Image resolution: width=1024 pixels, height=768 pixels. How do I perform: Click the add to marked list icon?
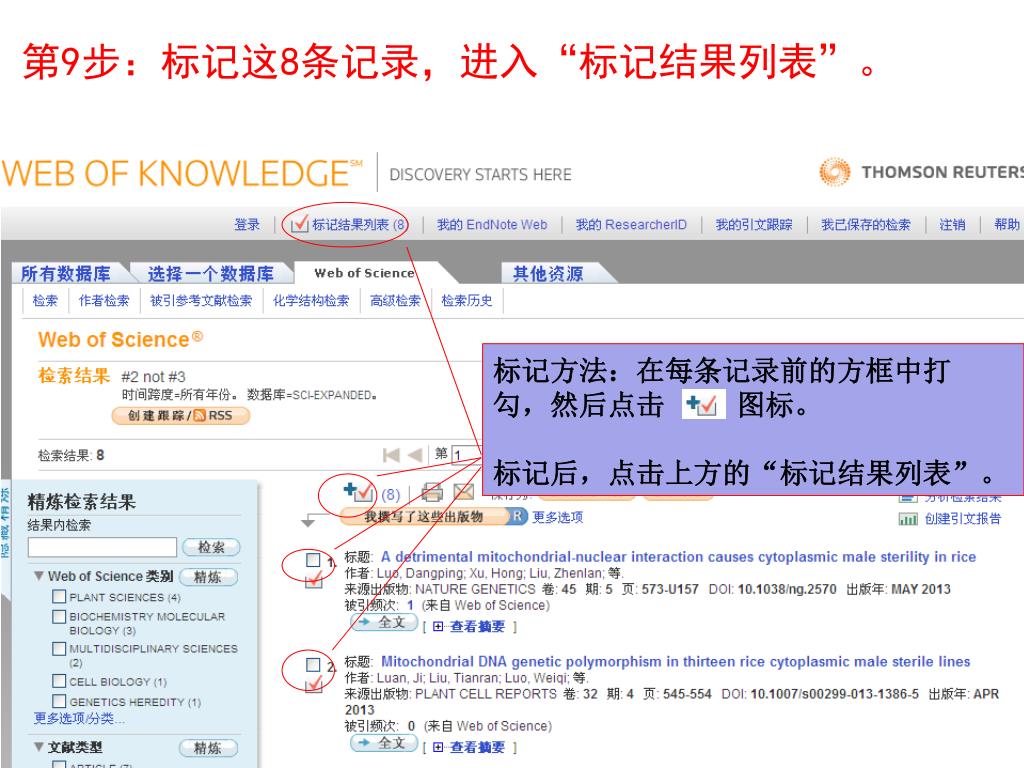coord(358,492)
